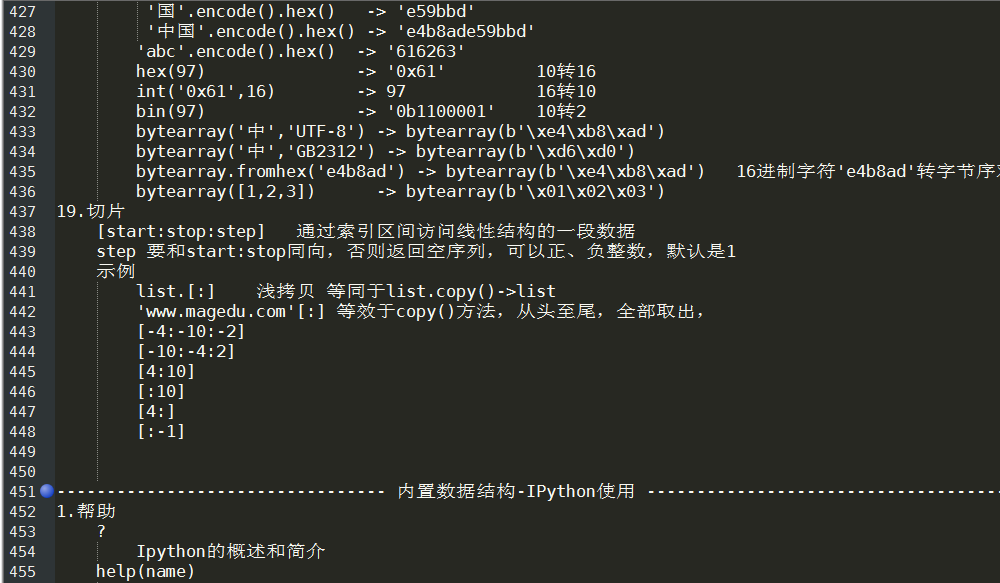Image resolution: width=1000 pixels, height=583 pixels.
Task: Click on int('0x61',16) code
Action: (205, 91)
